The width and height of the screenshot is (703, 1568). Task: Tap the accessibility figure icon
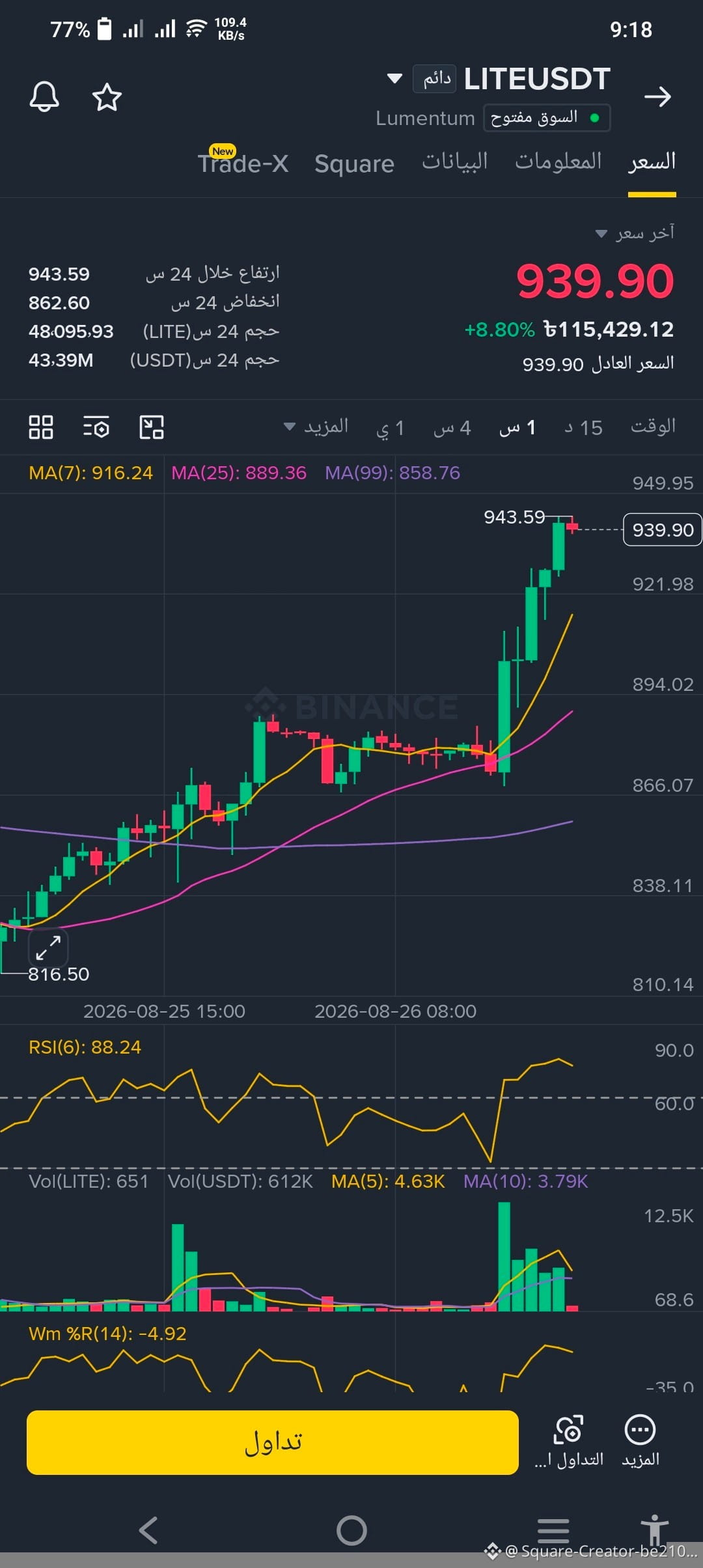coord(654,1529)
